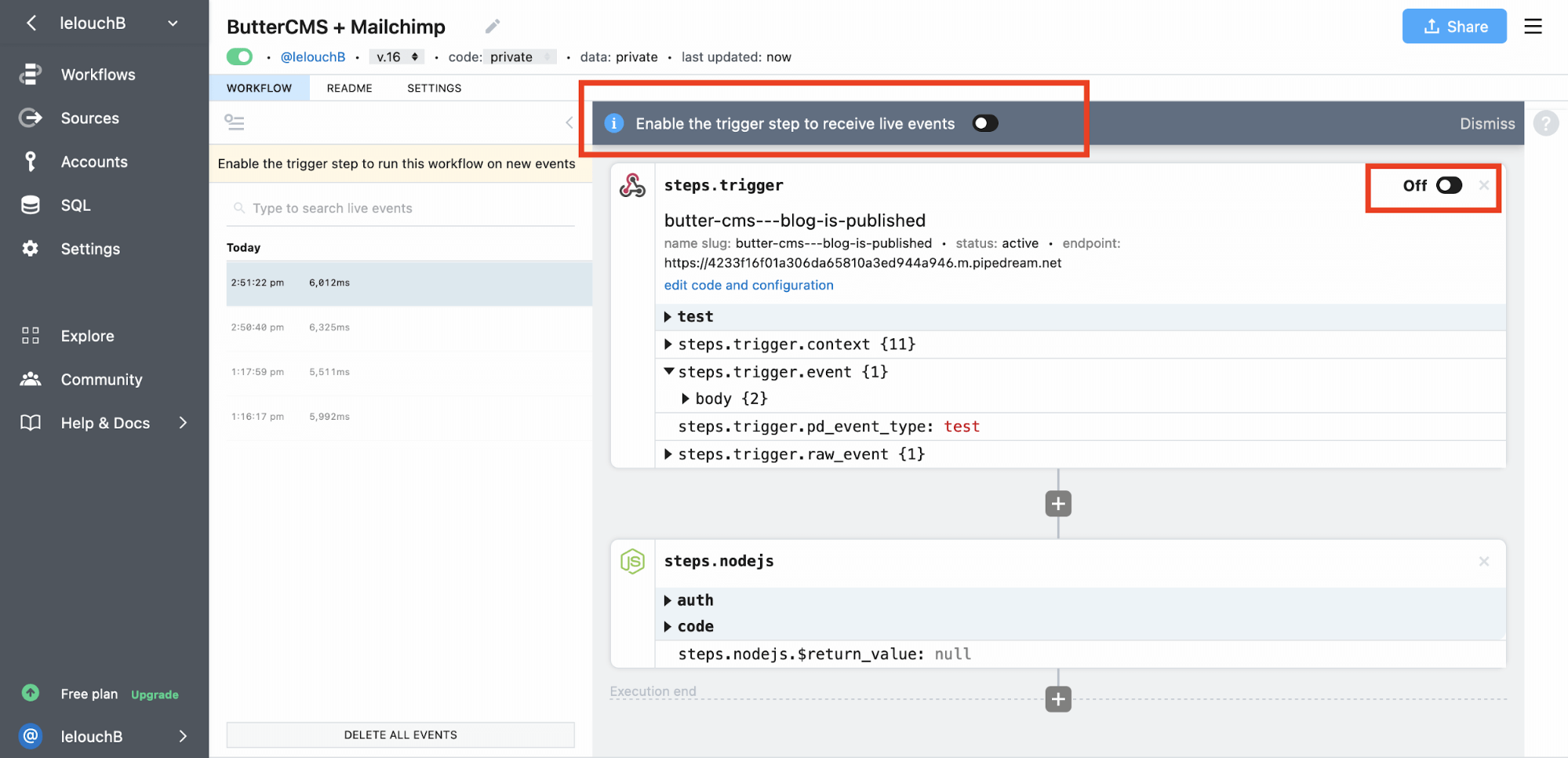Click the Share button
The width and height of the screenshot is (1568, 758).
click(1454, 27)
